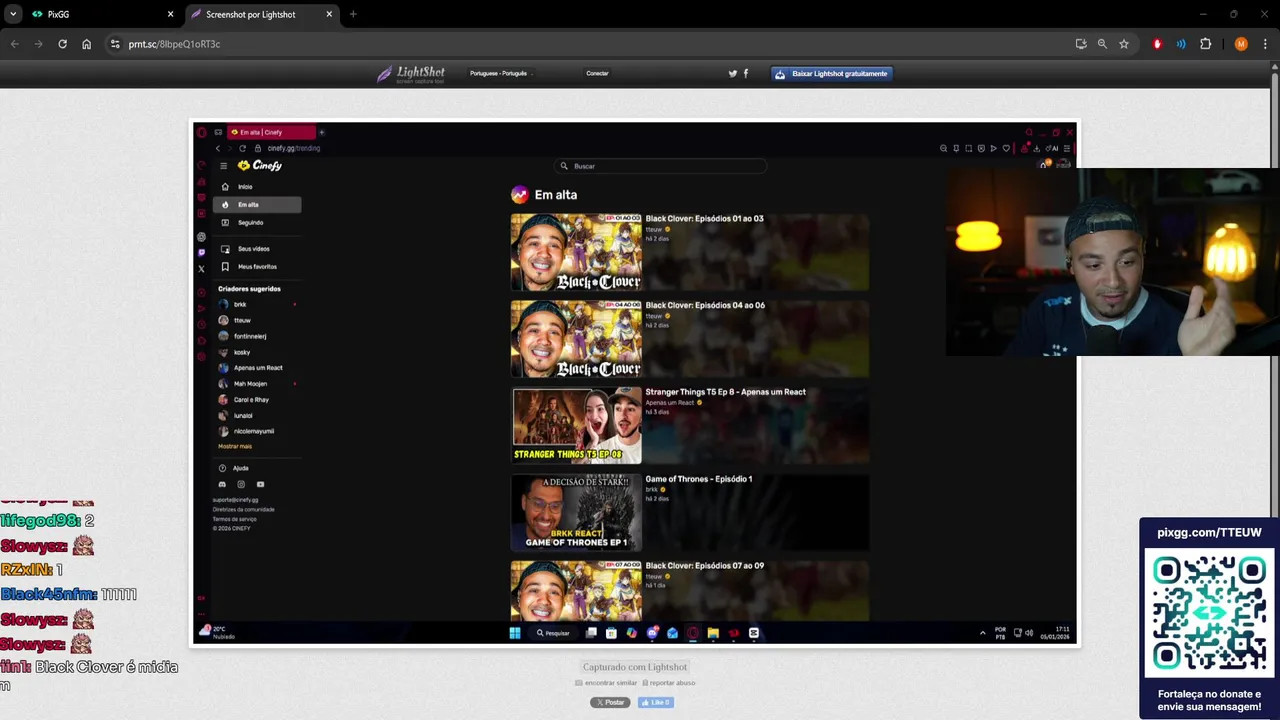Open Chrome's three-dot menu
The height and width of the screenshot is (720, 1280).
[x=1265, y=44]
